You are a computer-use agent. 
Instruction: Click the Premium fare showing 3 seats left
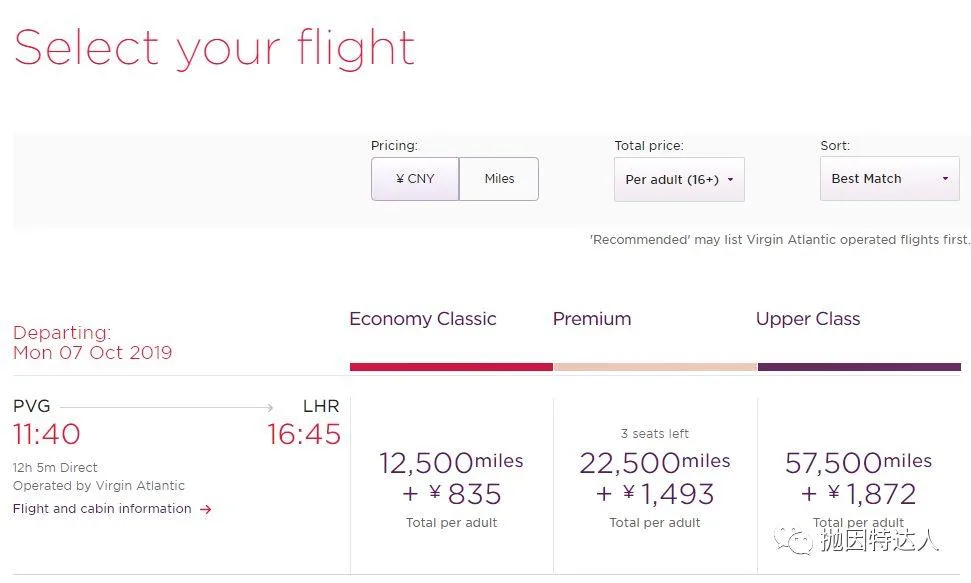(x=655, y=470)
